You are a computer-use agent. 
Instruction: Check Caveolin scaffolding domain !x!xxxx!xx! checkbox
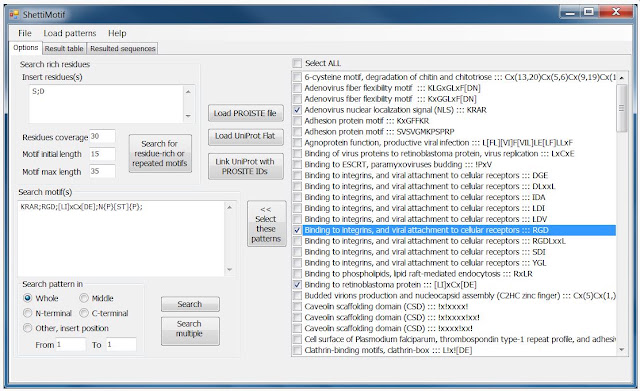pyautogui.click(x=297, y=318)
